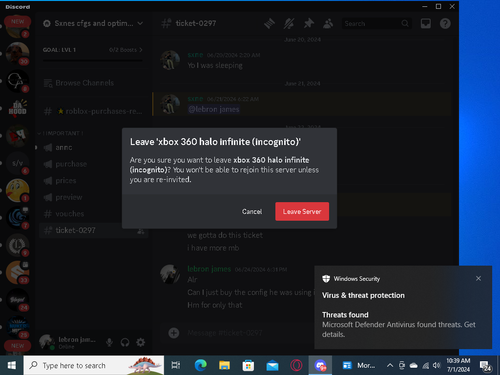This screenshot has width=500, height=375.
Task: Open Browse Channels
Action: [x=93, y=83]
